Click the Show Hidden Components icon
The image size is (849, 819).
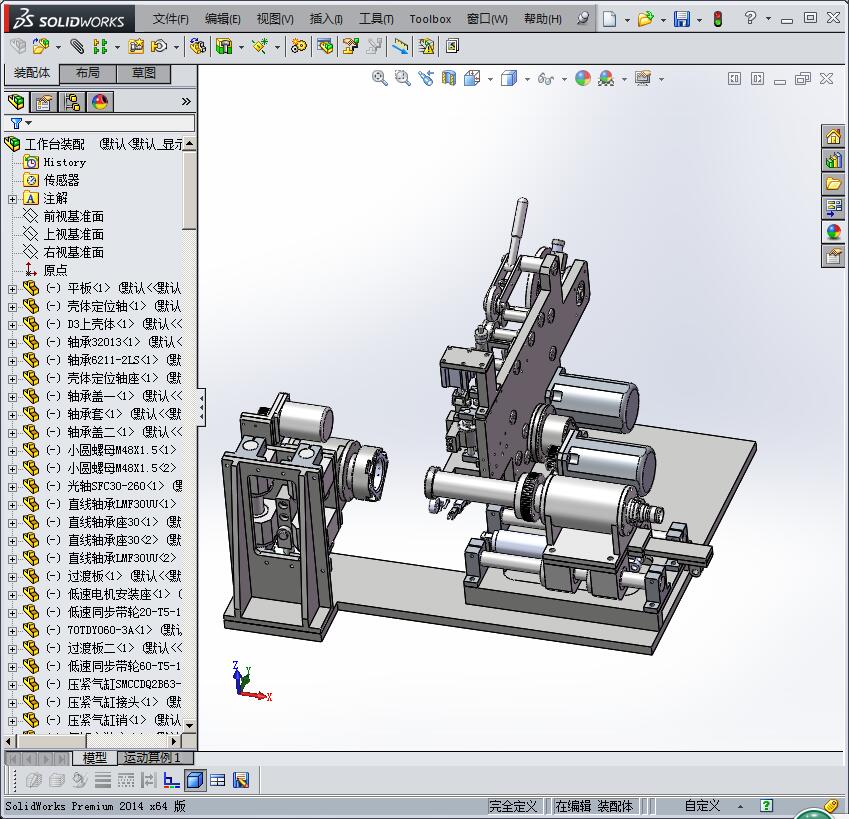coord(198,47)
